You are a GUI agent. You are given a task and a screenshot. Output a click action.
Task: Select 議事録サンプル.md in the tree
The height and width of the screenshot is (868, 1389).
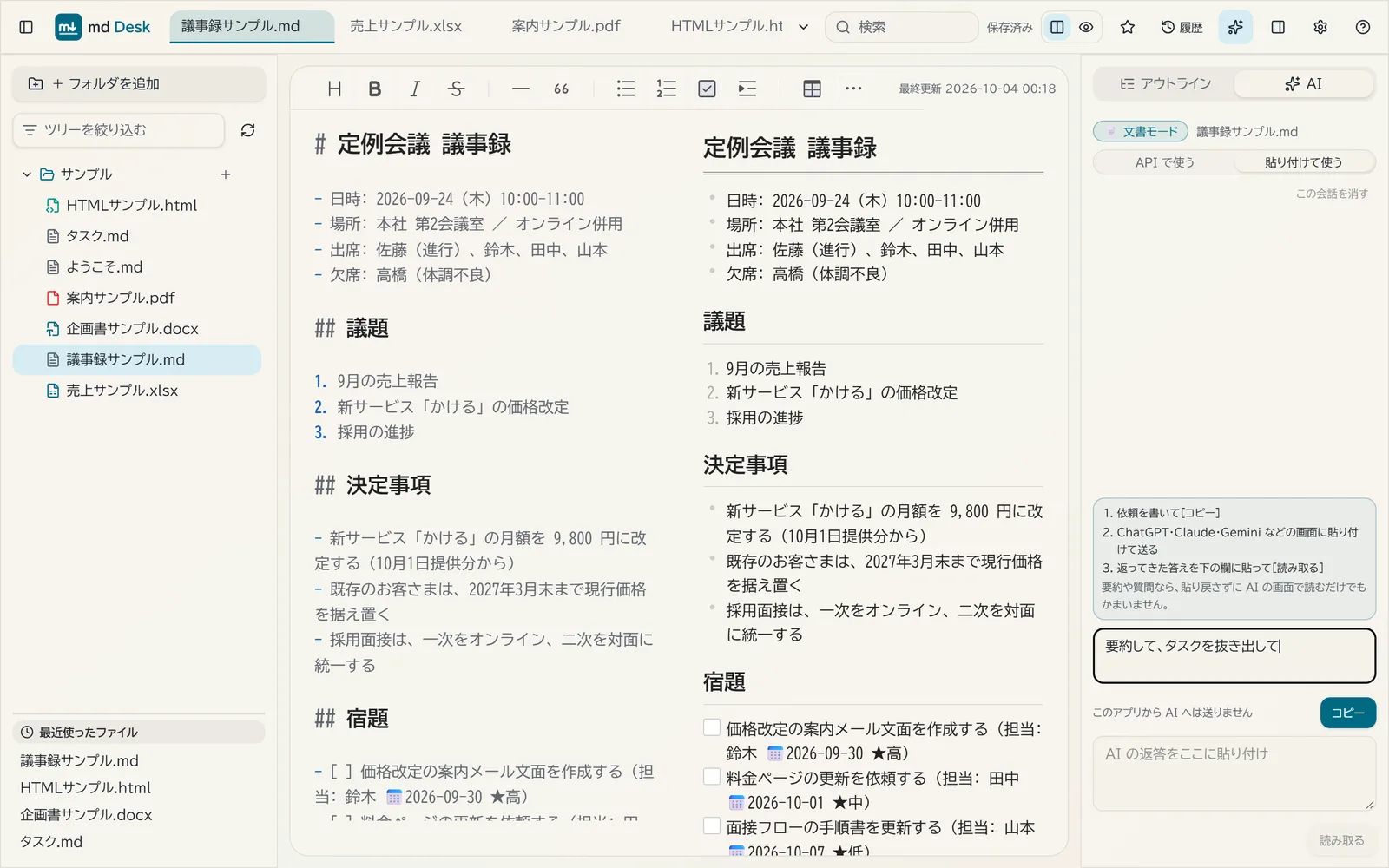coord(137,359)
